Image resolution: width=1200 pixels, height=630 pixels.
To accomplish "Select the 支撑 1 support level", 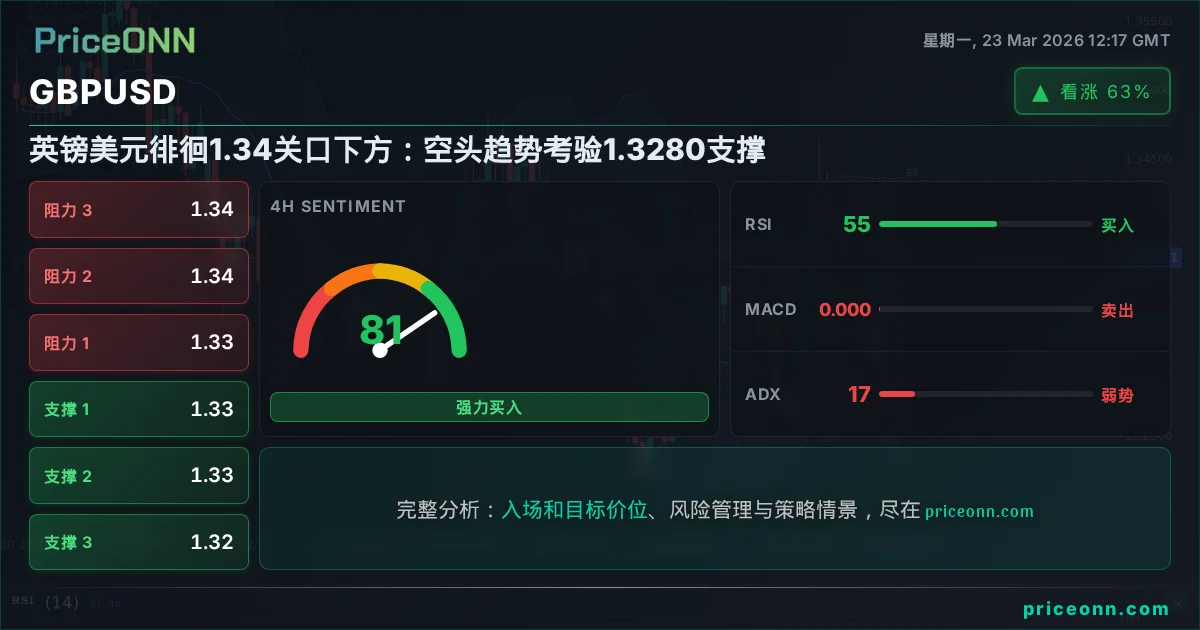I will [x=139, y=409].
